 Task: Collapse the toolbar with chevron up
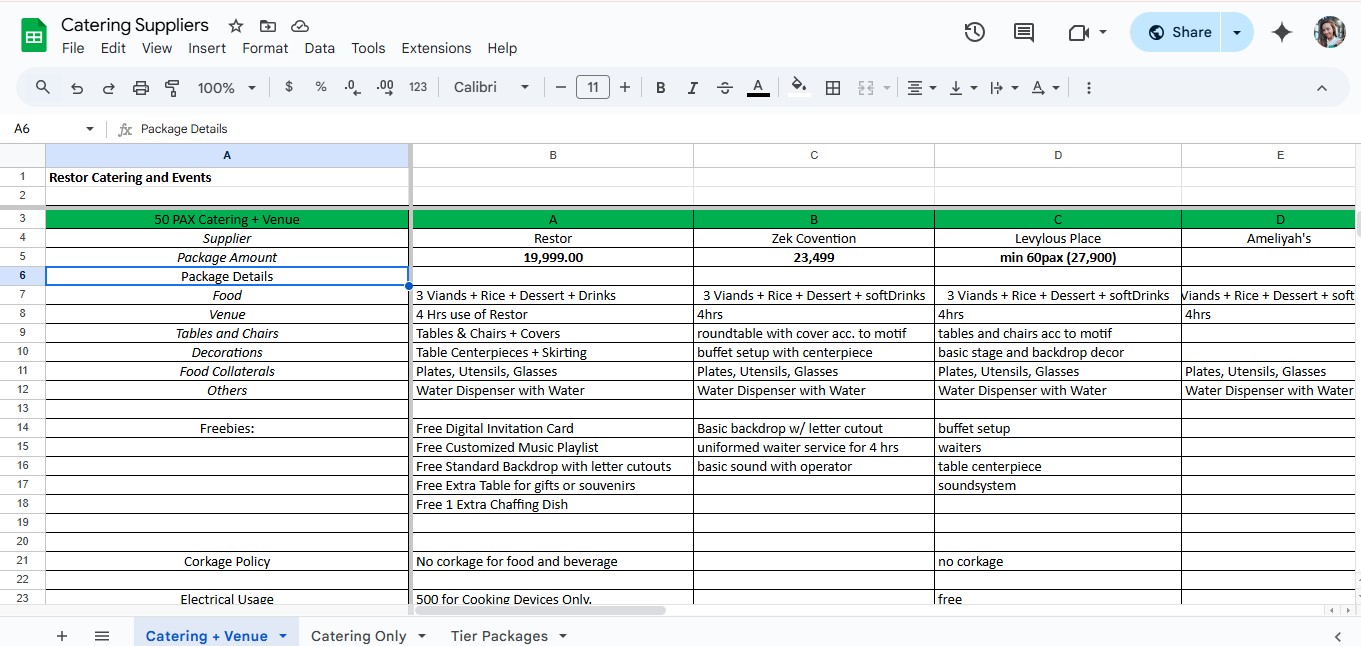pyautogui.click(x=1321, y=88)
